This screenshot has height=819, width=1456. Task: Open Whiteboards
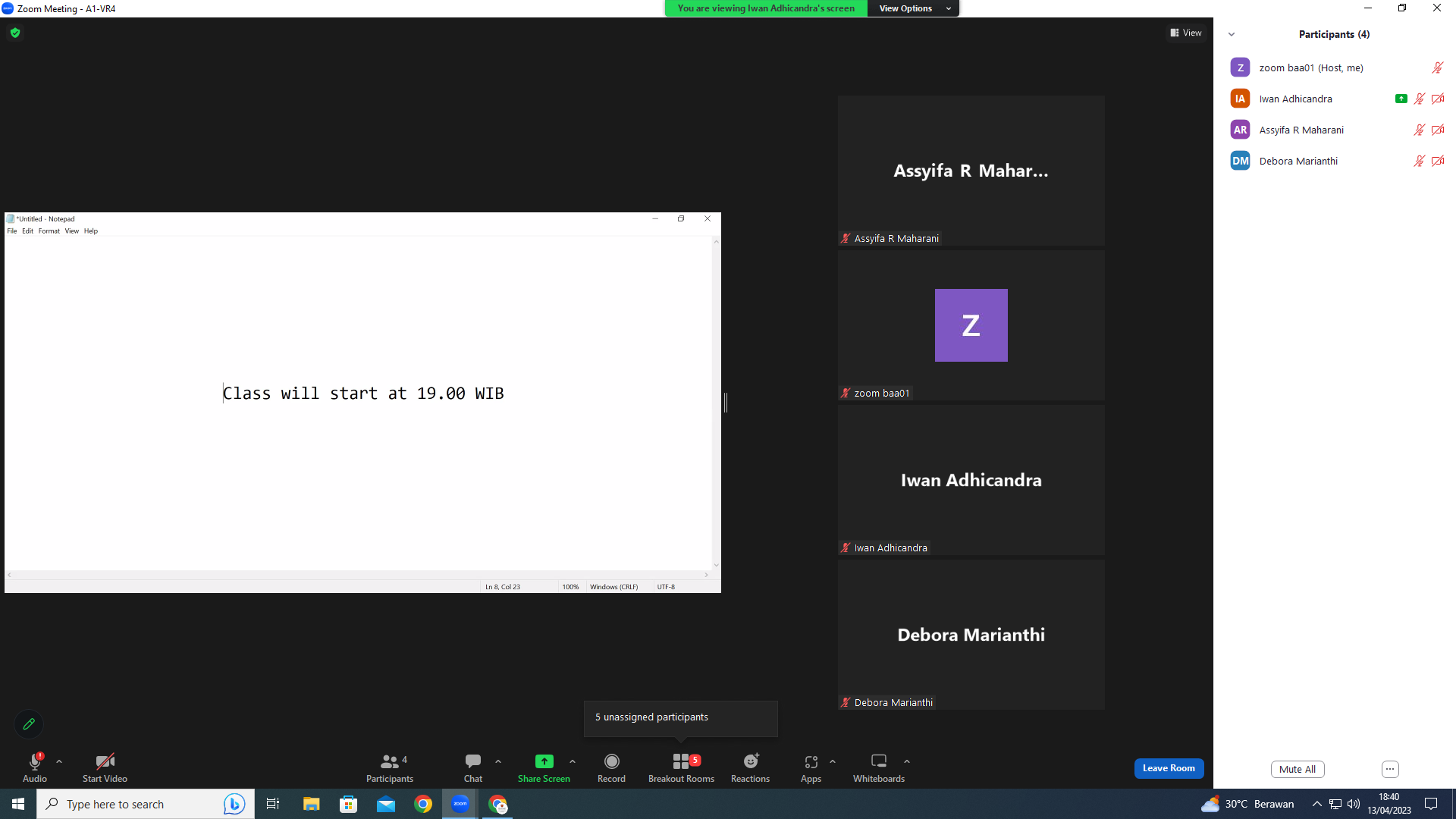coord(879,767)
